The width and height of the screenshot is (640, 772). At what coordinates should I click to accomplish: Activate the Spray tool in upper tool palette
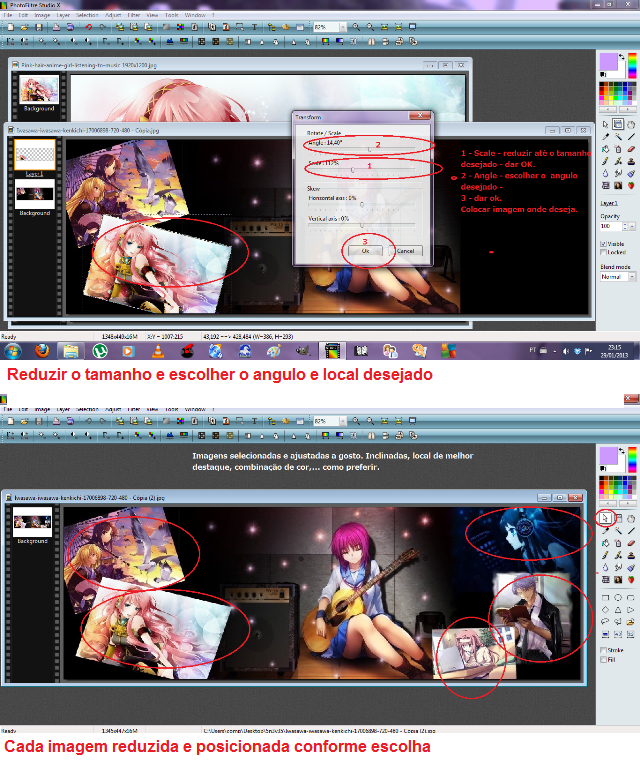point(618,149)
